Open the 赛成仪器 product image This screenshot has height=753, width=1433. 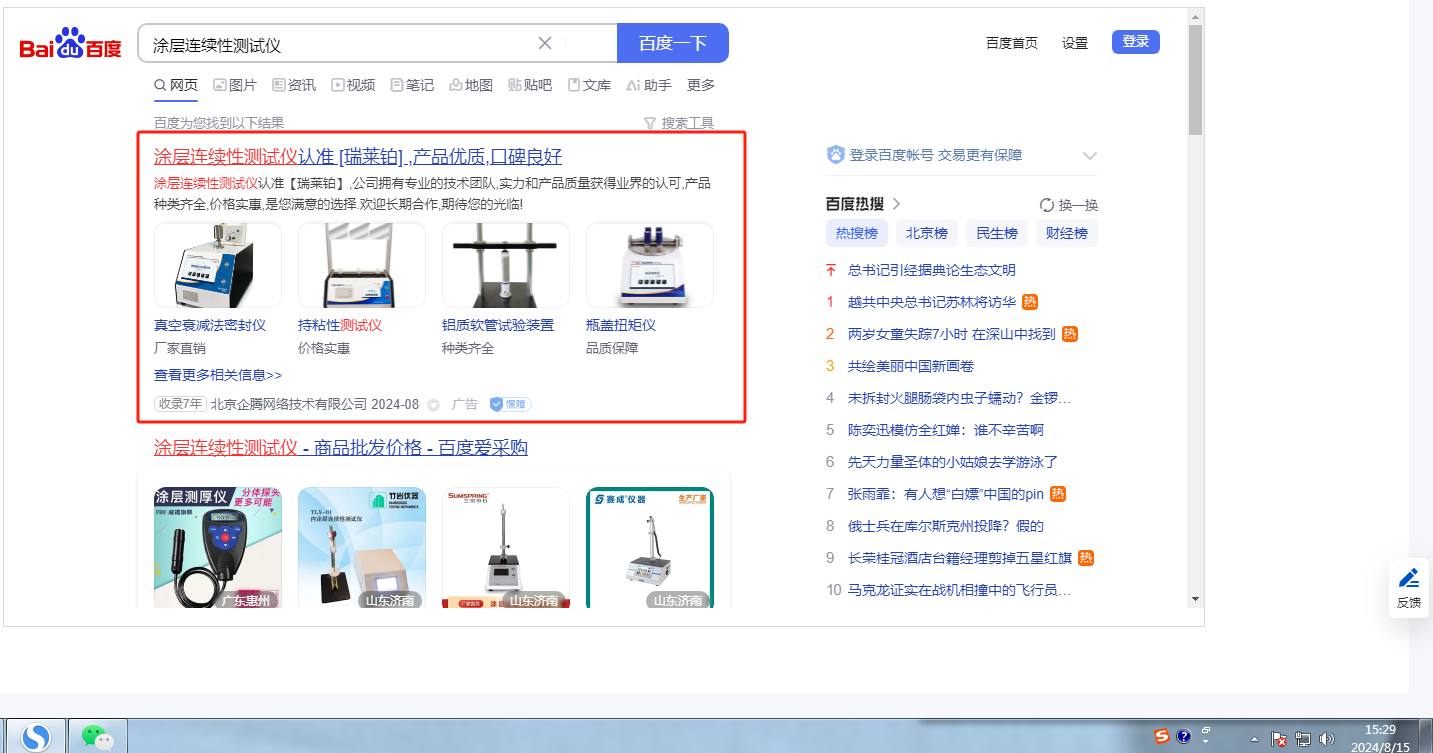[x=650, y=548]
